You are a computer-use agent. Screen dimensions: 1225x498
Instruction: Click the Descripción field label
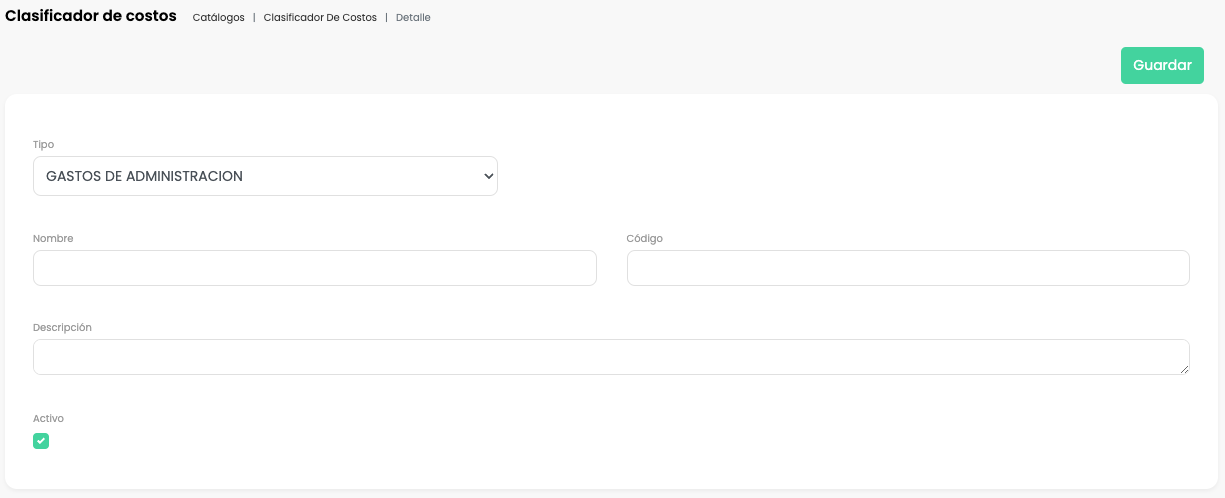point(62,328)
